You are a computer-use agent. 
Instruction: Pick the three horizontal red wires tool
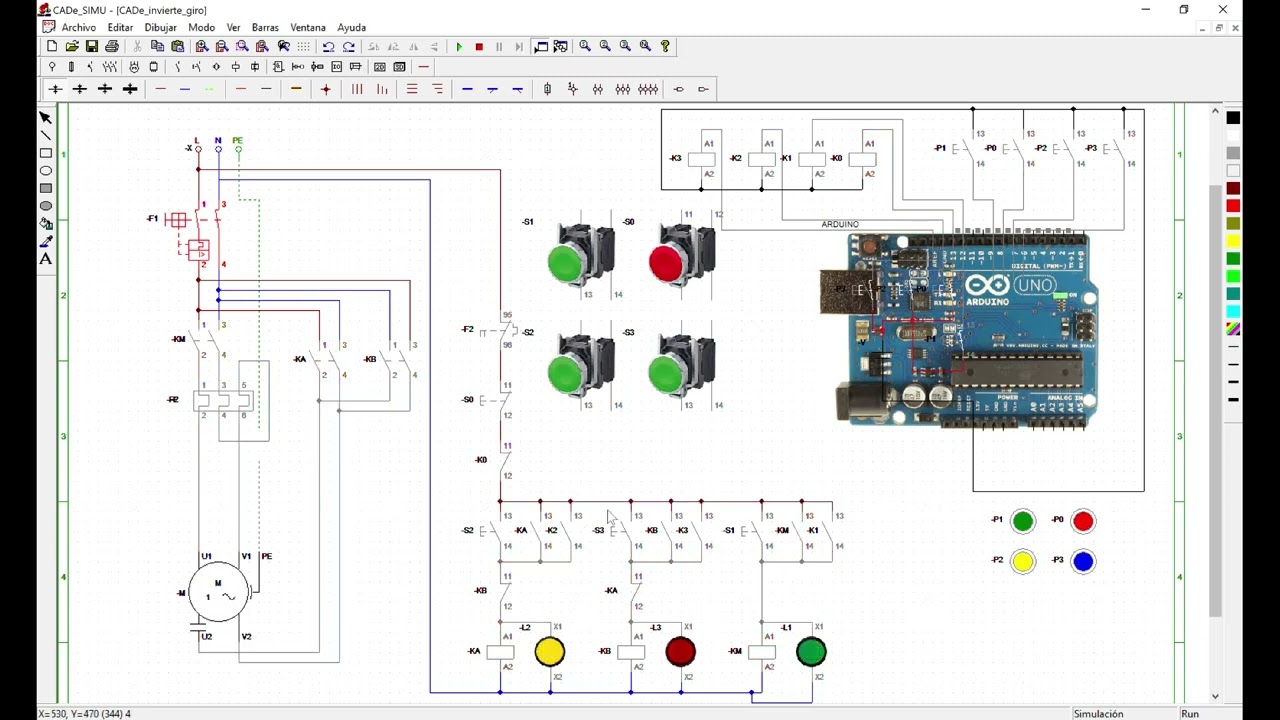point(412,89)
